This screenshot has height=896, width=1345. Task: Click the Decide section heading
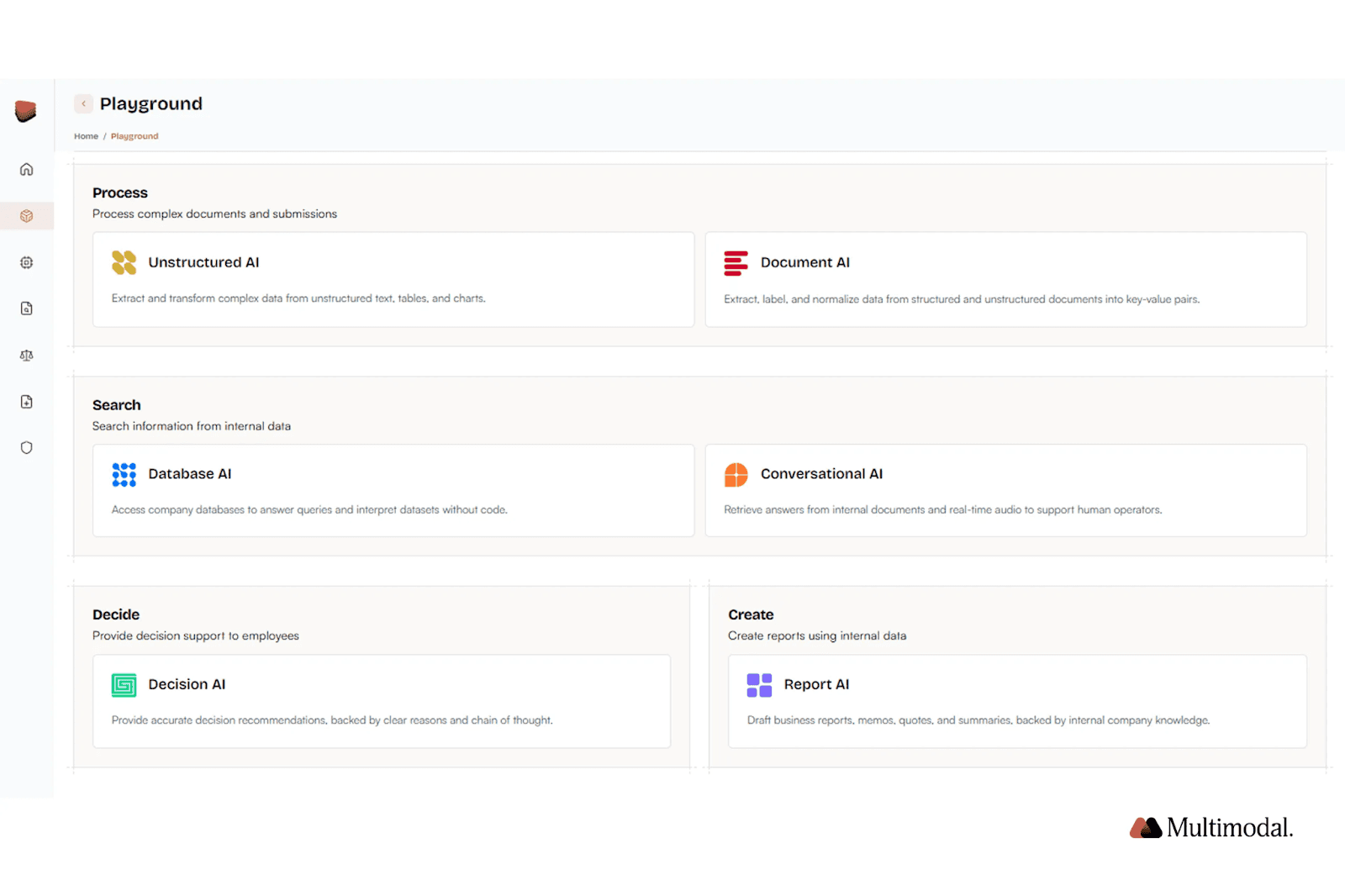coord(116,614)
